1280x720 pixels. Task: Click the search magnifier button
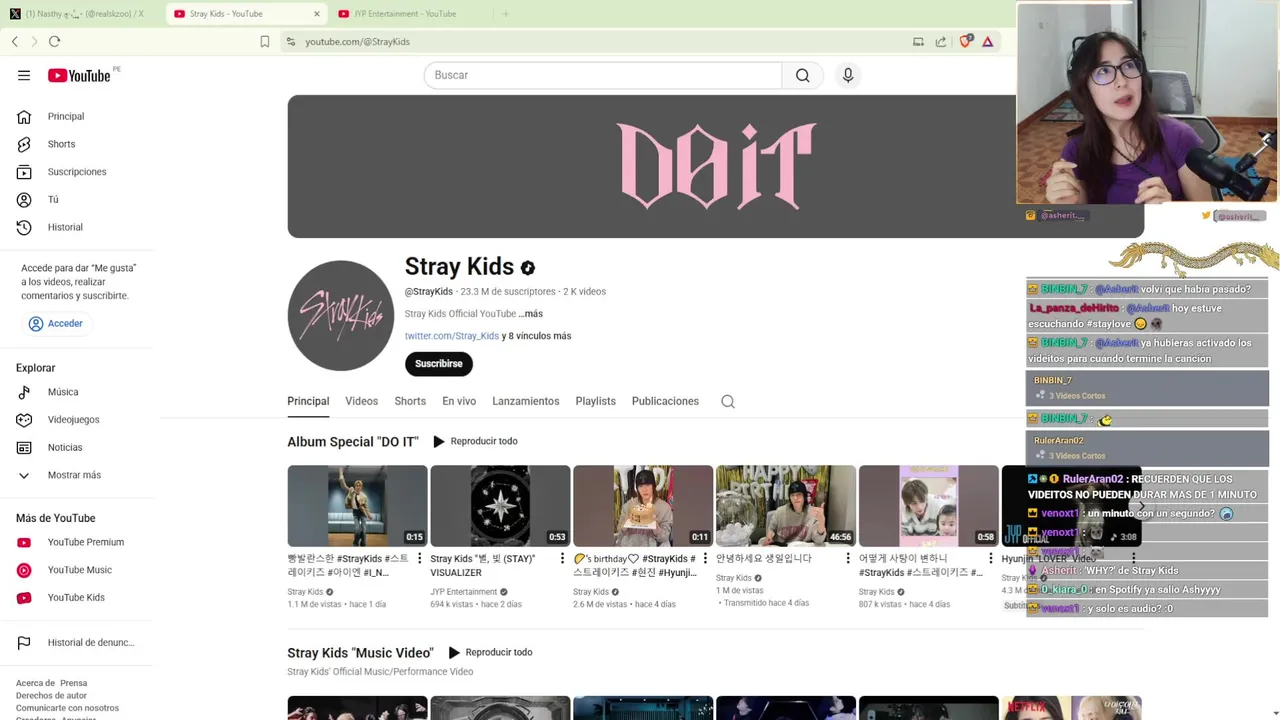point(802,75)
